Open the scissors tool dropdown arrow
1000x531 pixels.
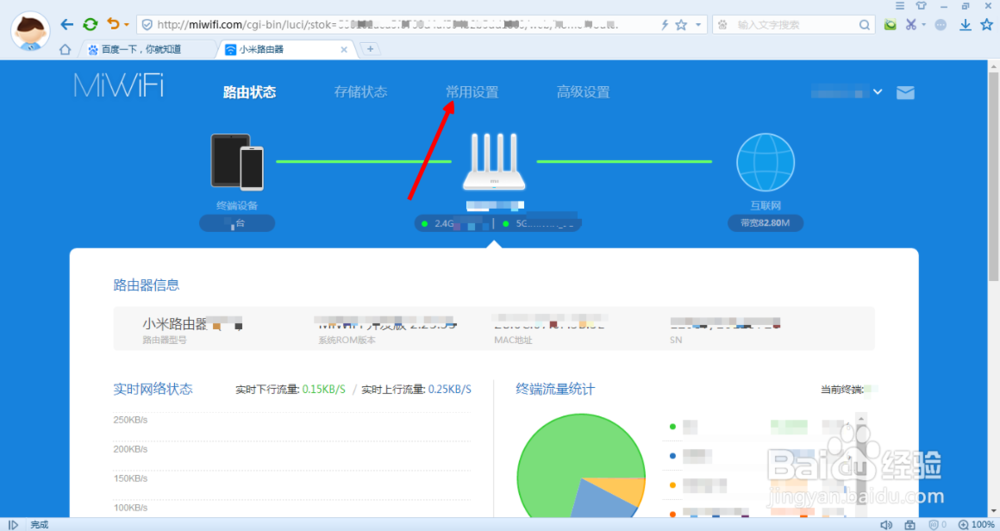tap(923, 25)
